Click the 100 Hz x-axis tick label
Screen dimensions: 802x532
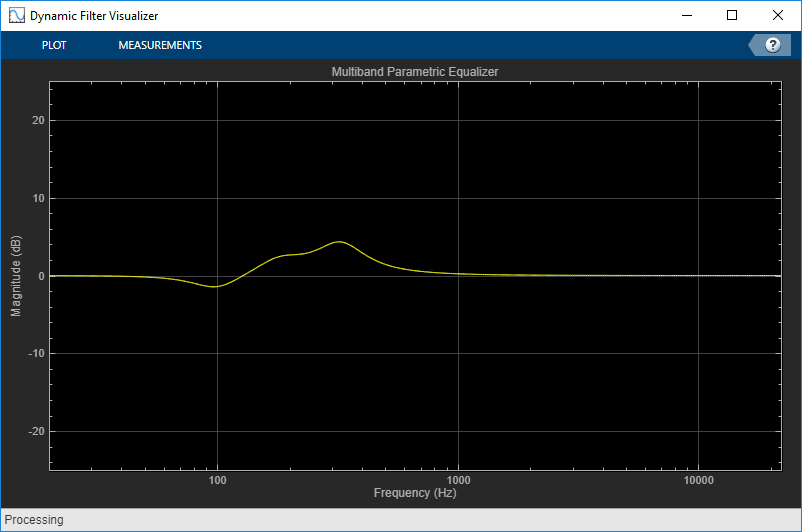pos(217,480)
